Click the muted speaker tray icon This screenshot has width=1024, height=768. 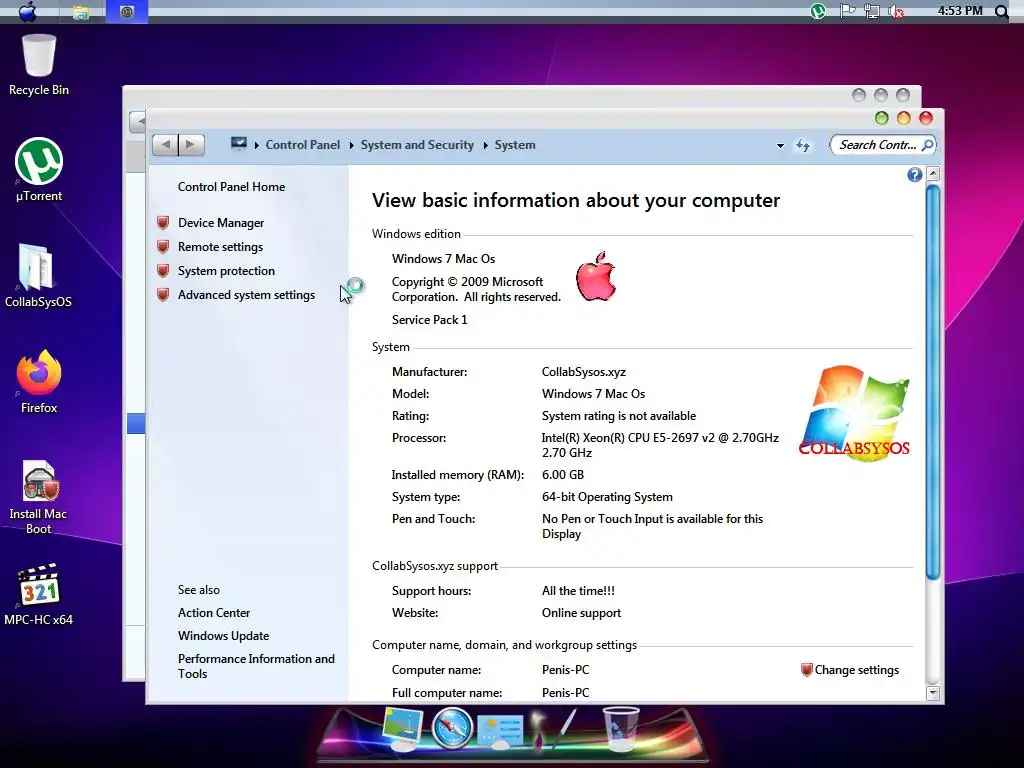pos(897,11)
